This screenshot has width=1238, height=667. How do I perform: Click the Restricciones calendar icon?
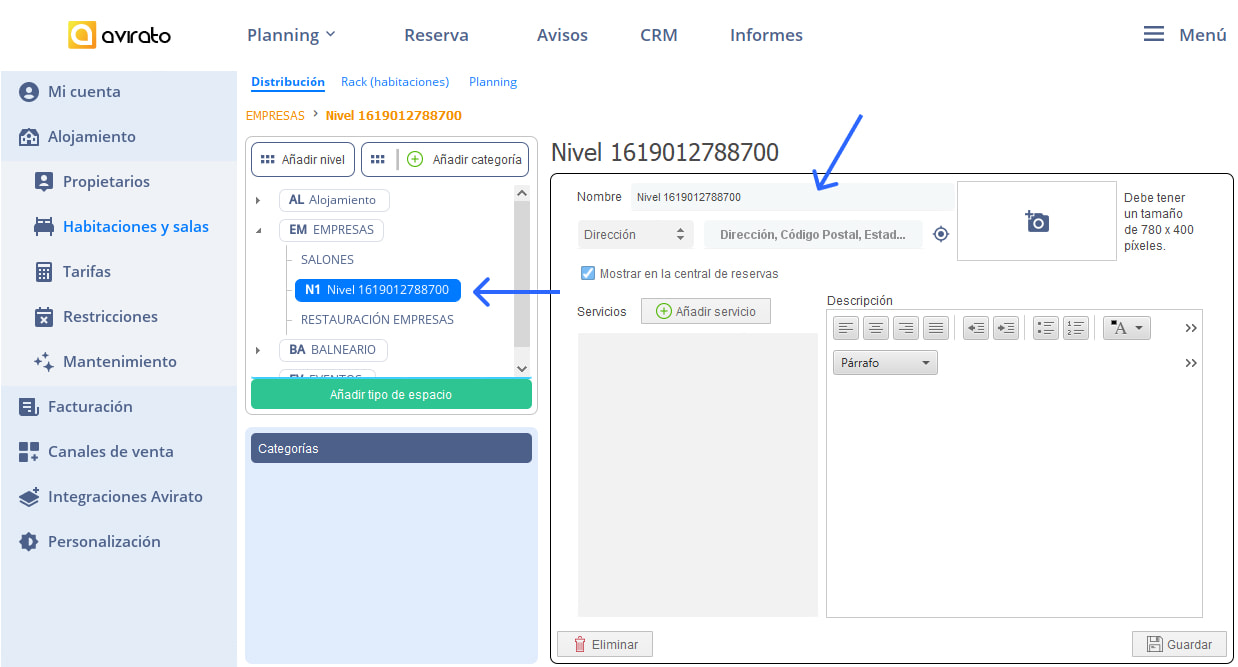point(43,317)
